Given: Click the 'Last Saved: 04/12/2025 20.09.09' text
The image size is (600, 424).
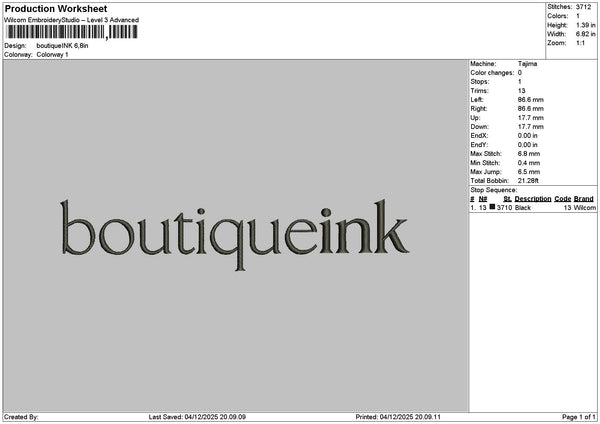Looking at the screenshot, I should pyautogui.click(x=197, y=417).
